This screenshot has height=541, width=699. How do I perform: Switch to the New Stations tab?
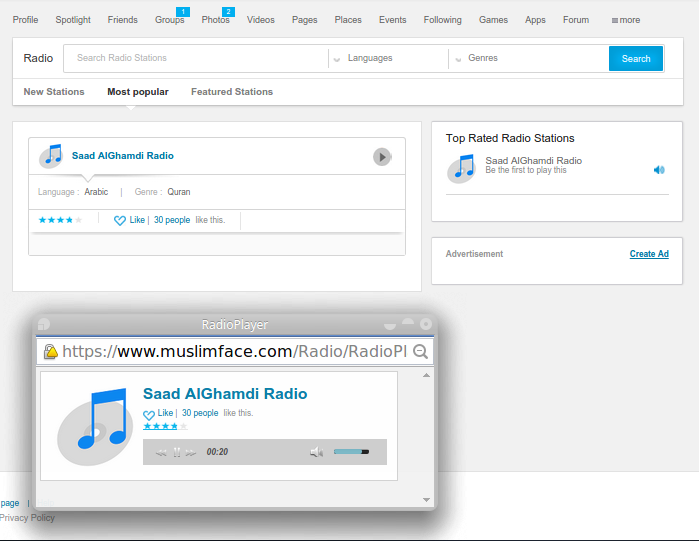54,92
